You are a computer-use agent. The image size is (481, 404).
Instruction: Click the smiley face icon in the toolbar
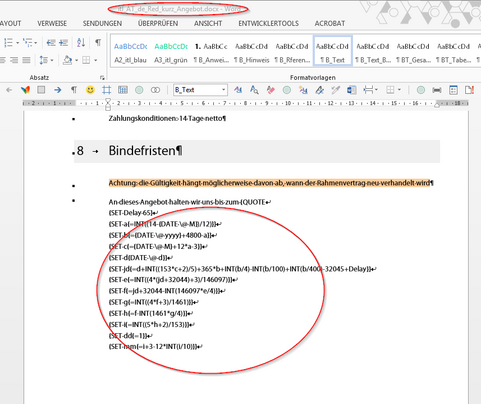pos(90,90)
